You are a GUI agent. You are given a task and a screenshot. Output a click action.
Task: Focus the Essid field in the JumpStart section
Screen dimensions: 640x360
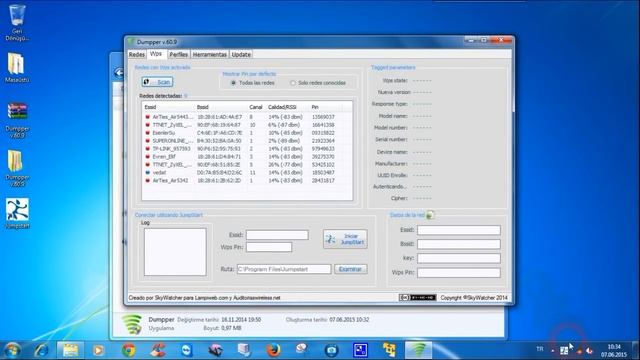[277, 235]
